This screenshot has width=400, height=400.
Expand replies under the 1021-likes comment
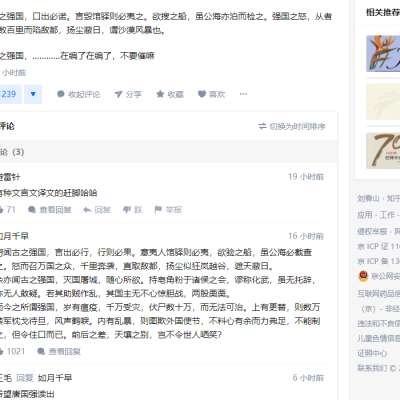click(59, 351)
